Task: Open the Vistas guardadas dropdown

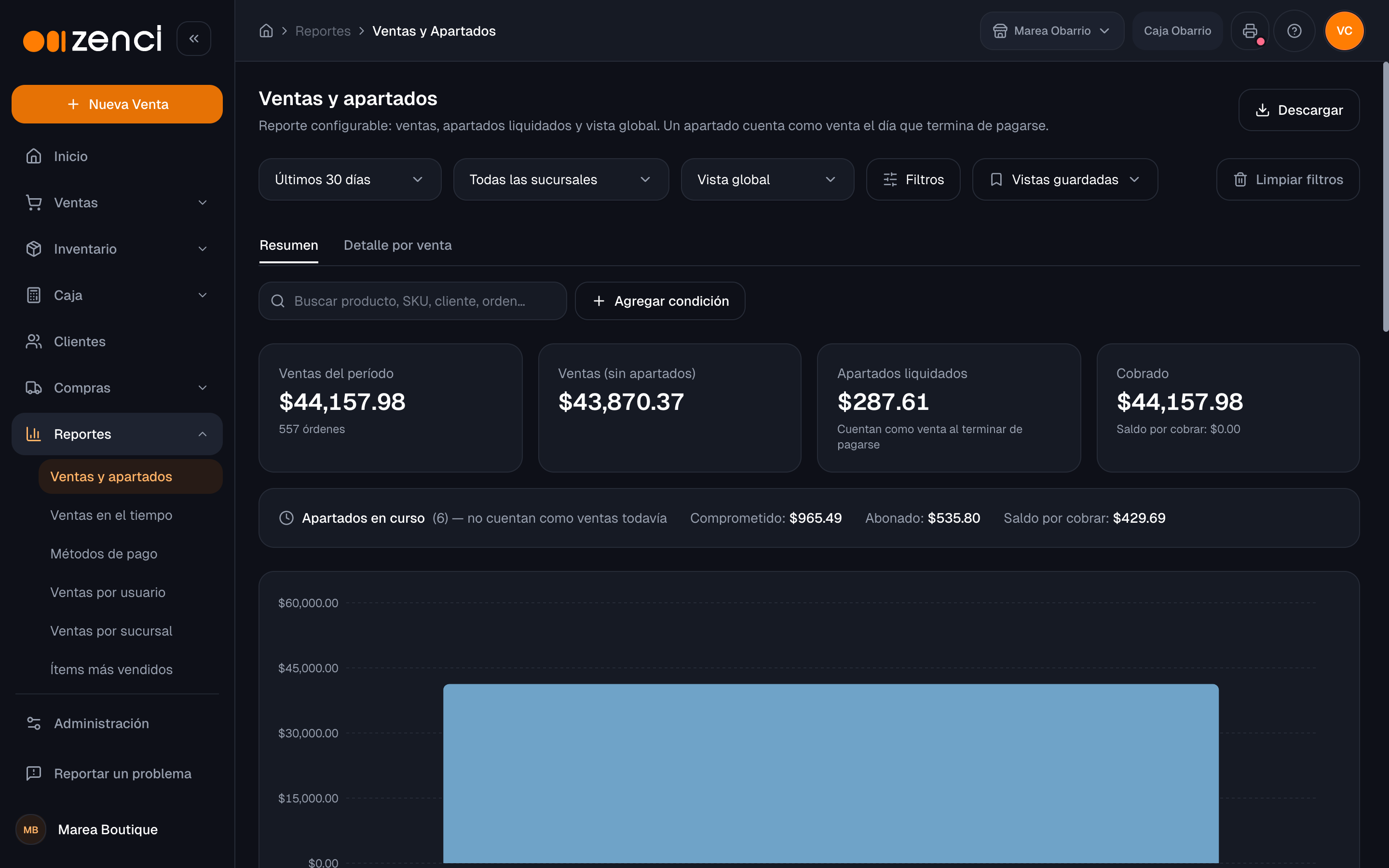Action: point(1065,180)
